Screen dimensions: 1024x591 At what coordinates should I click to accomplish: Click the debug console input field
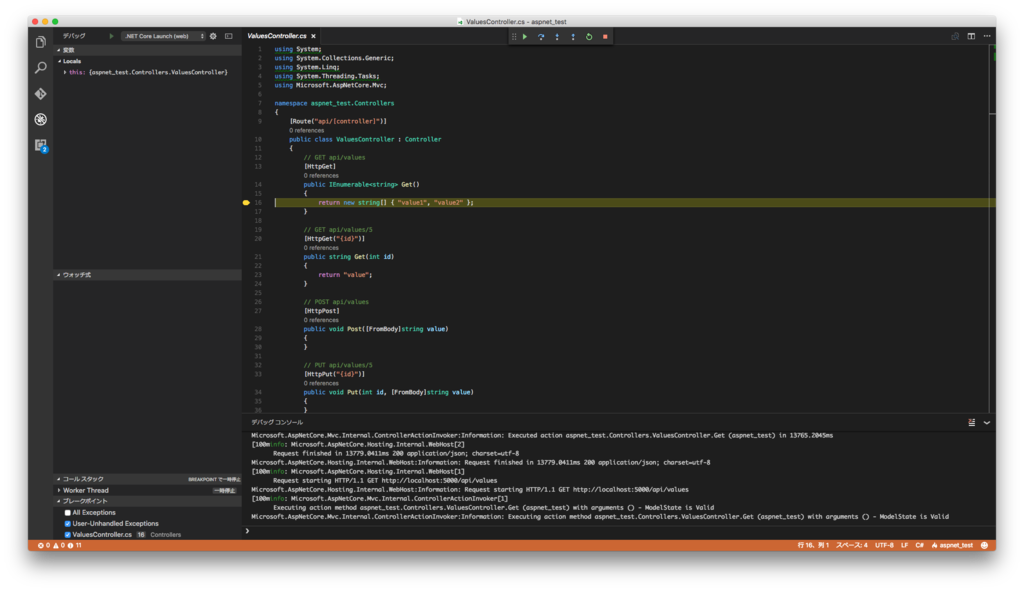coord(620,531)
